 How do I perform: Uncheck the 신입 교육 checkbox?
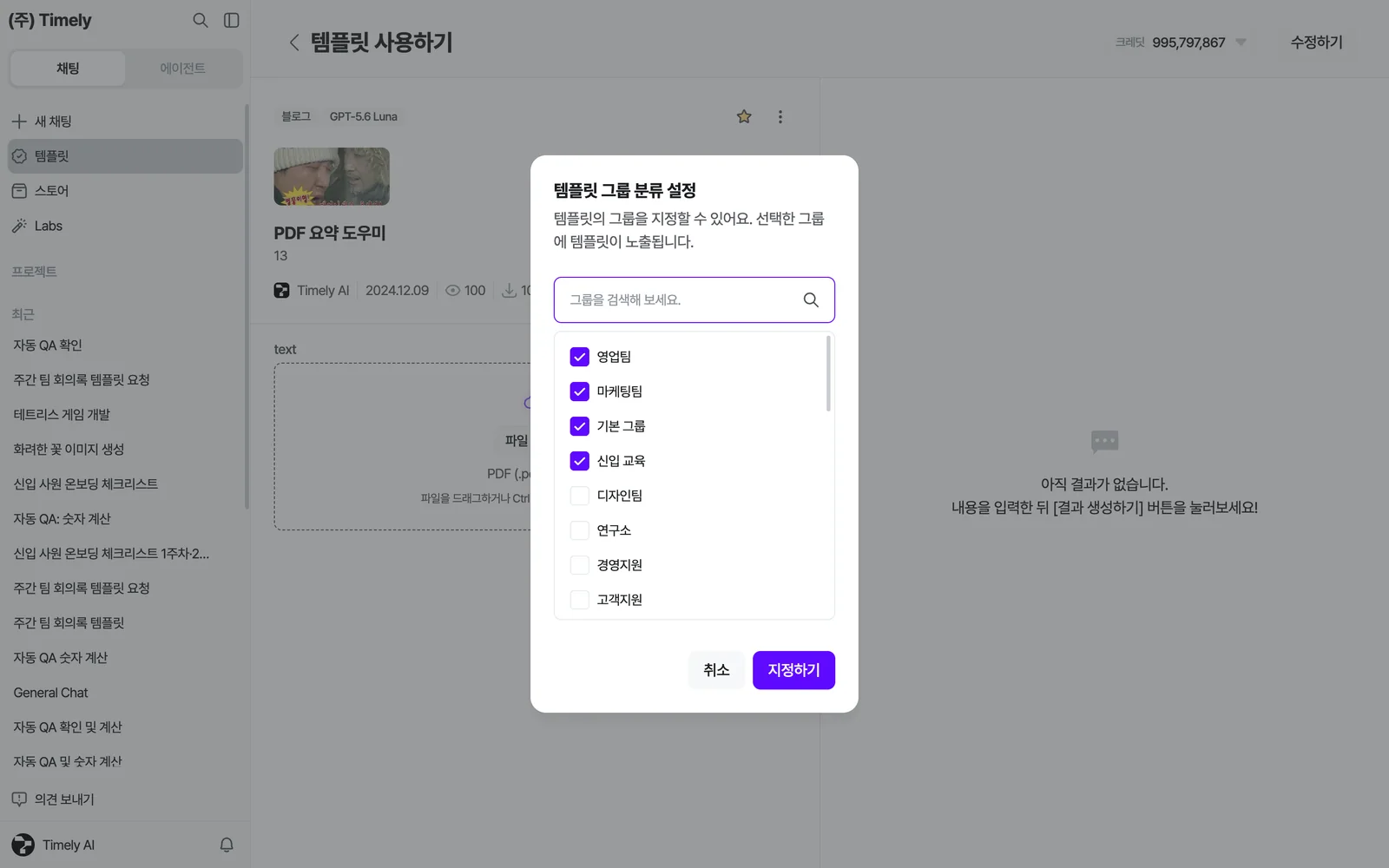579,461
